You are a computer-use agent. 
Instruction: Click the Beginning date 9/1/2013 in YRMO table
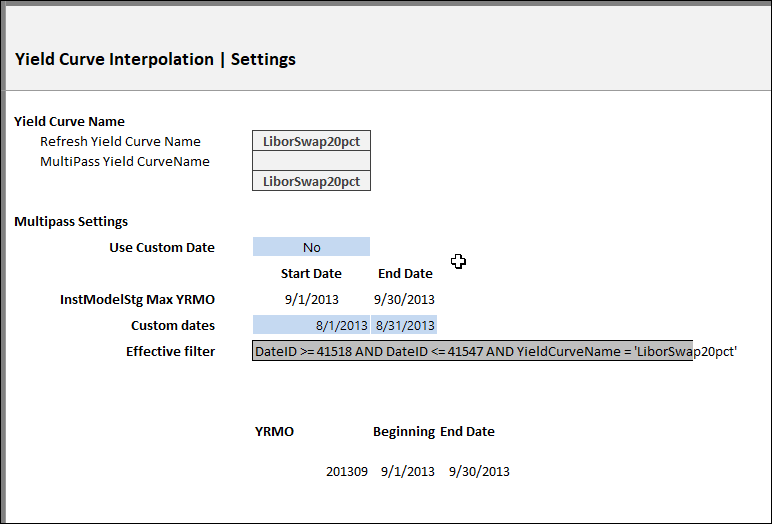408,471
